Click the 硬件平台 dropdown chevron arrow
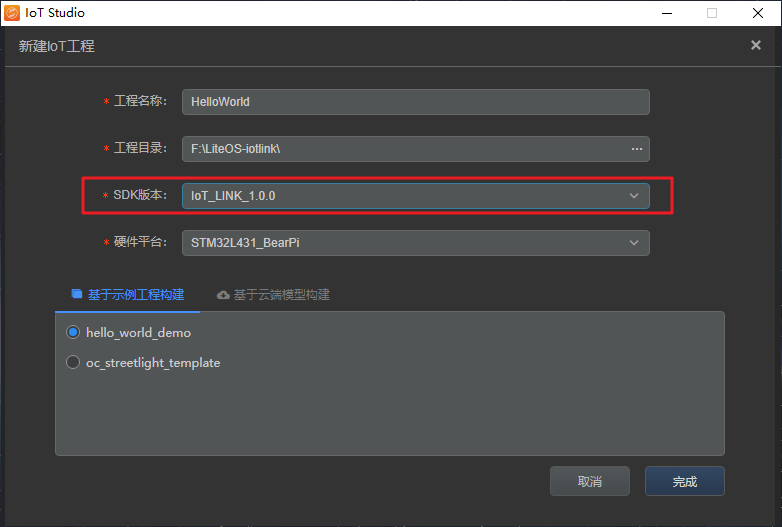This screenshot has width=782, height=527. coord(634,243)
